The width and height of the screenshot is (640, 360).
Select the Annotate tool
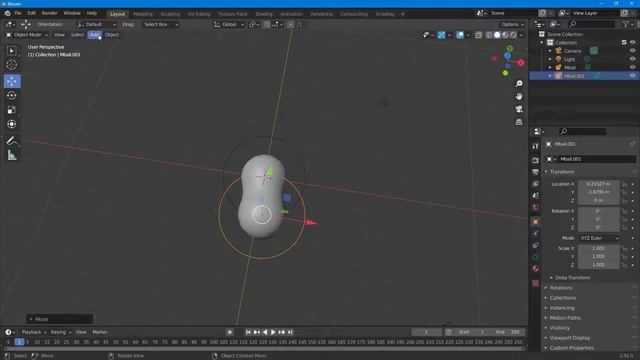pos(12,141)
